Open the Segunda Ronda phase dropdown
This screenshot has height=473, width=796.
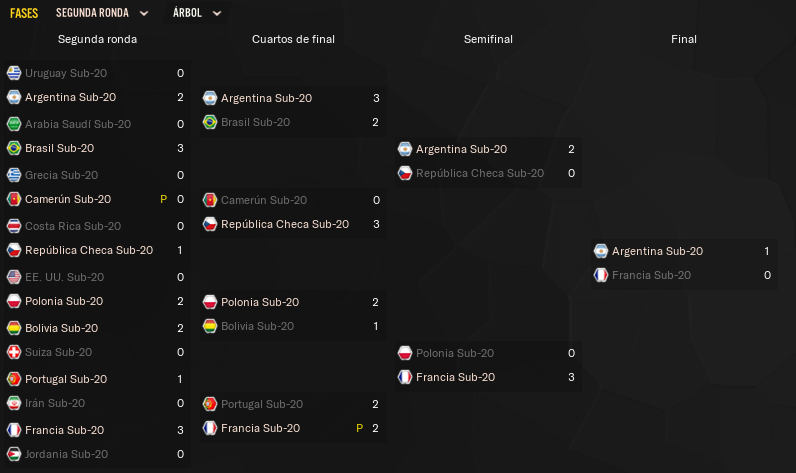click(x=102, y=13)
